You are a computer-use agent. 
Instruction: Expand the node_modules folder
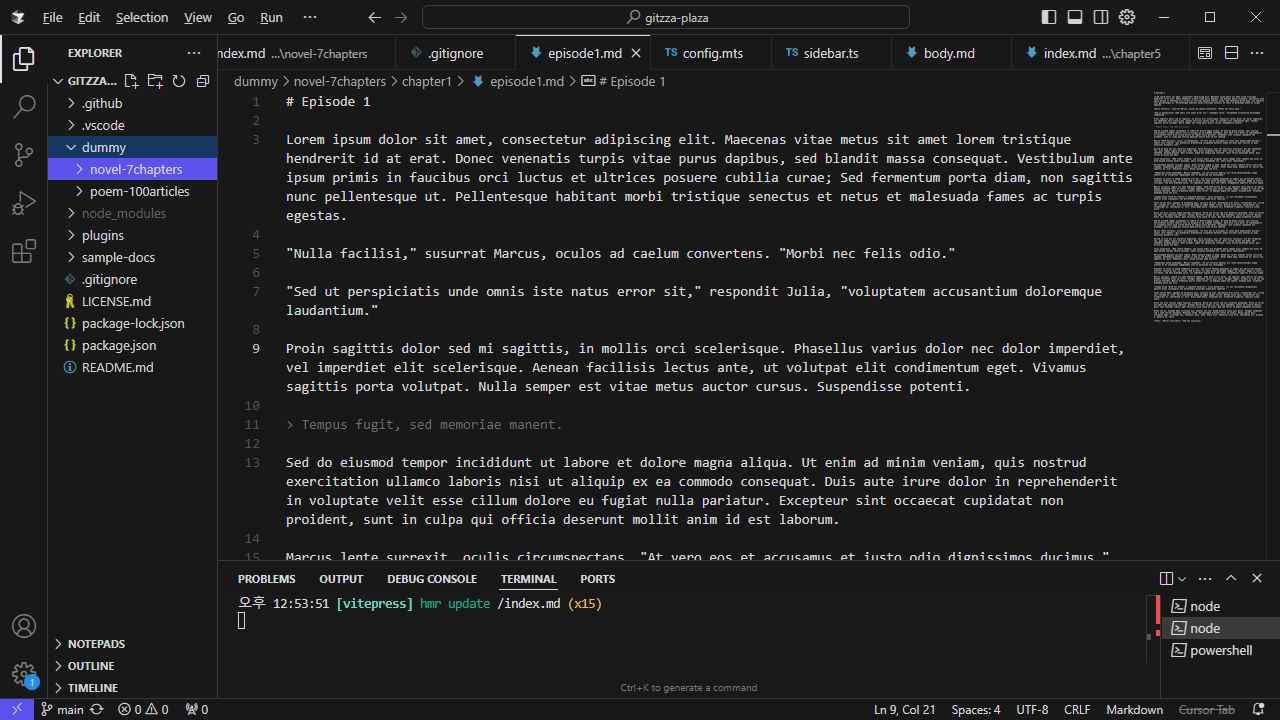[132, 213]
